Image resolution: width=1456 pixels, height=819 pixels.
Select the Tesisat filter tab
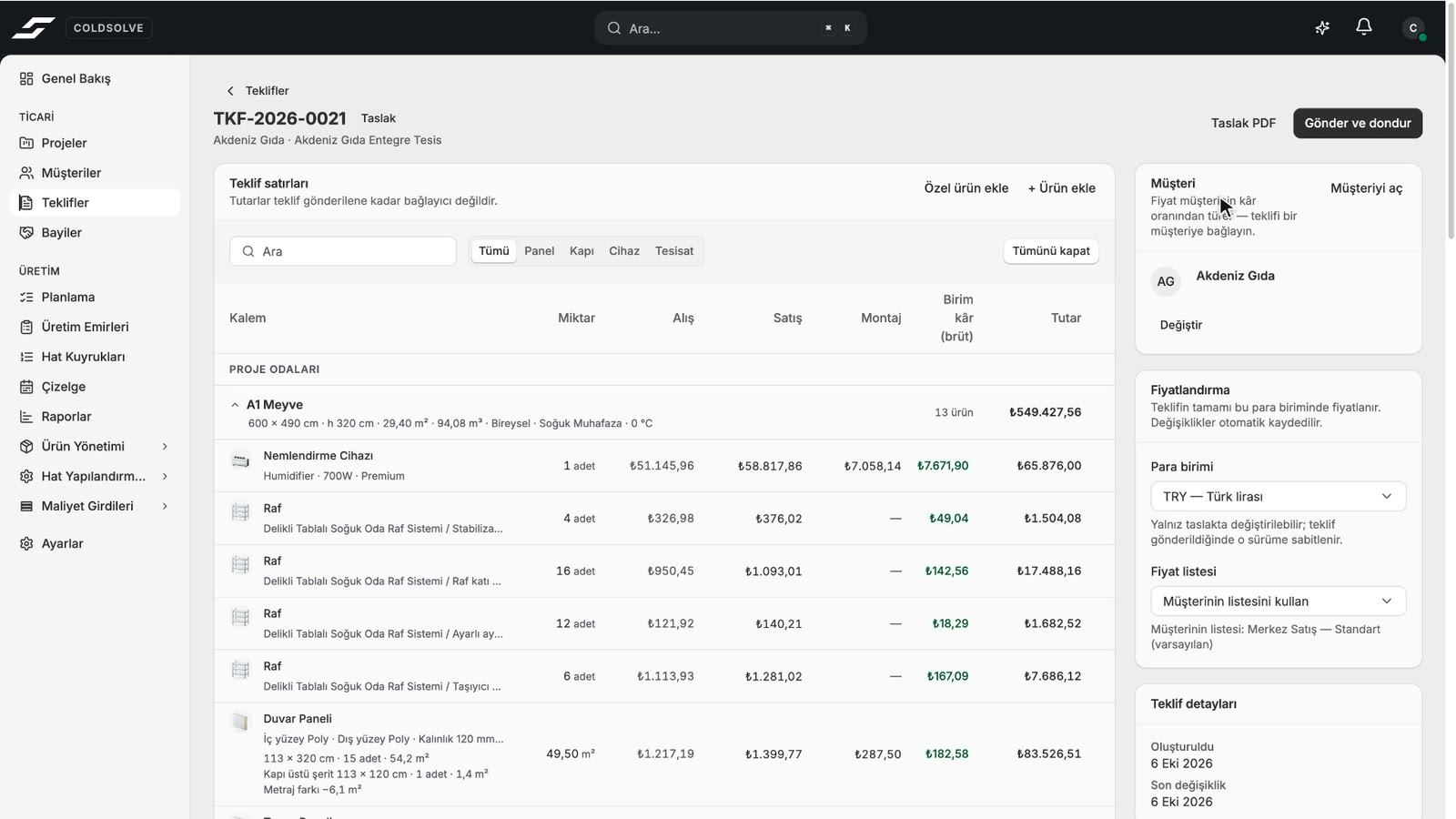(674, 251)
